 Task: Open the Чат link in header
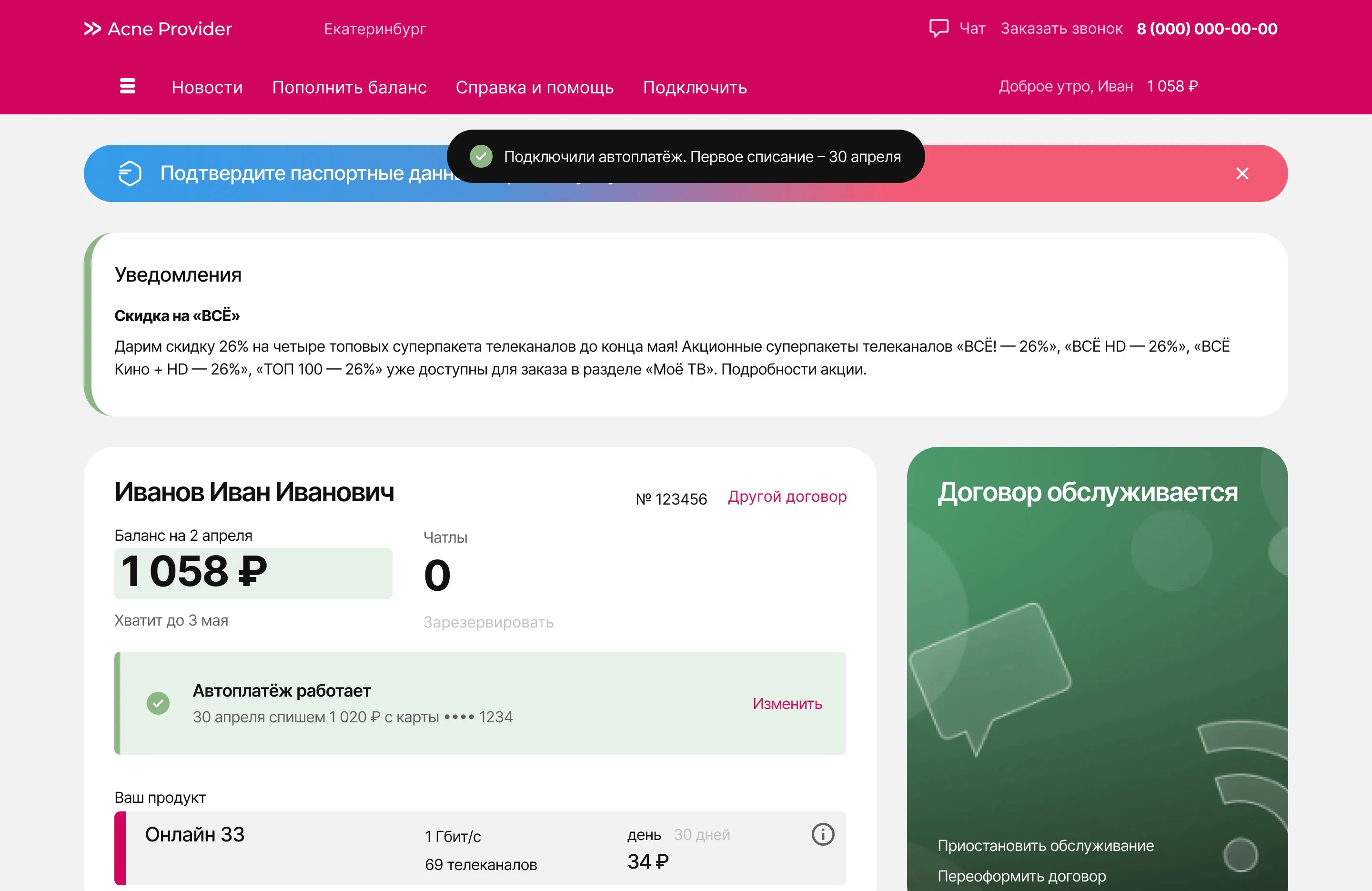pos(972,29)
